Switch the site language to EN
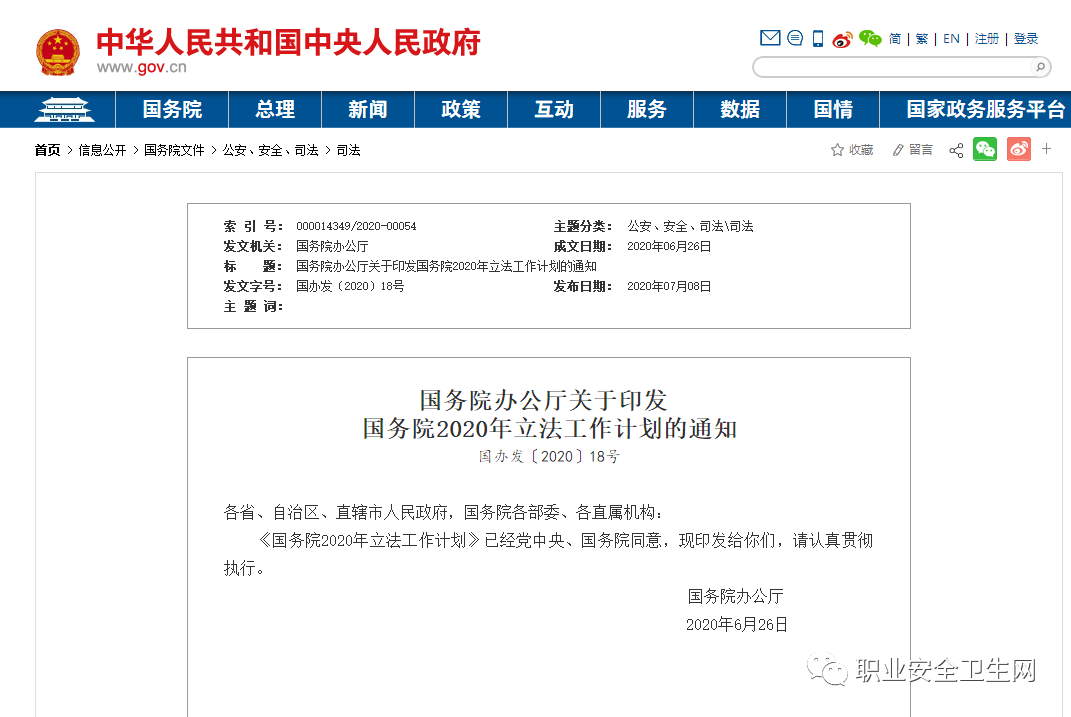Image resolution: width=1071 pixels, height=717 pixels. coord(951,38)
